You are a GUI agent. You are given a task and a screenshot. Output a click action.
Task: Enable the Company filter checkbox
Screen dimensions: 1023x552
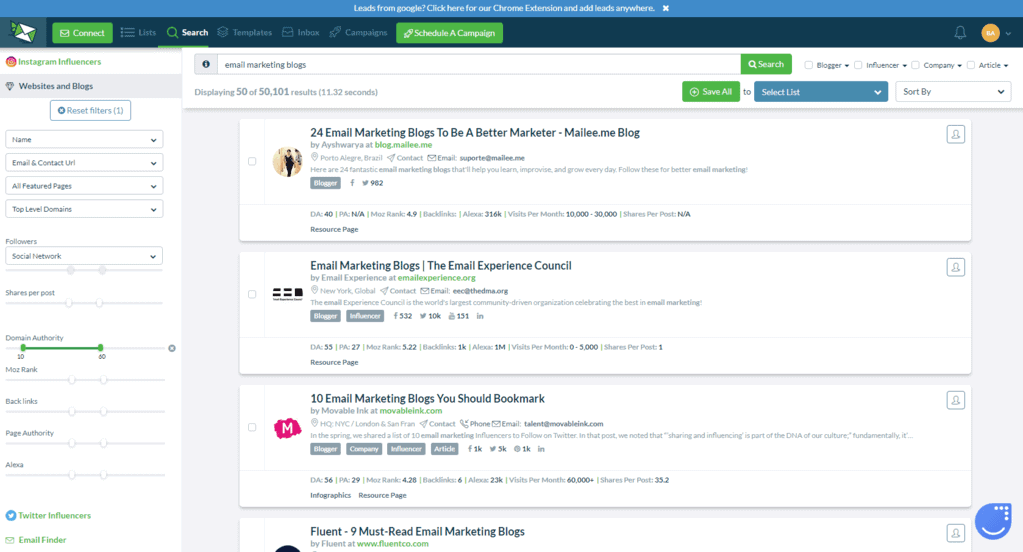[914, 65]
